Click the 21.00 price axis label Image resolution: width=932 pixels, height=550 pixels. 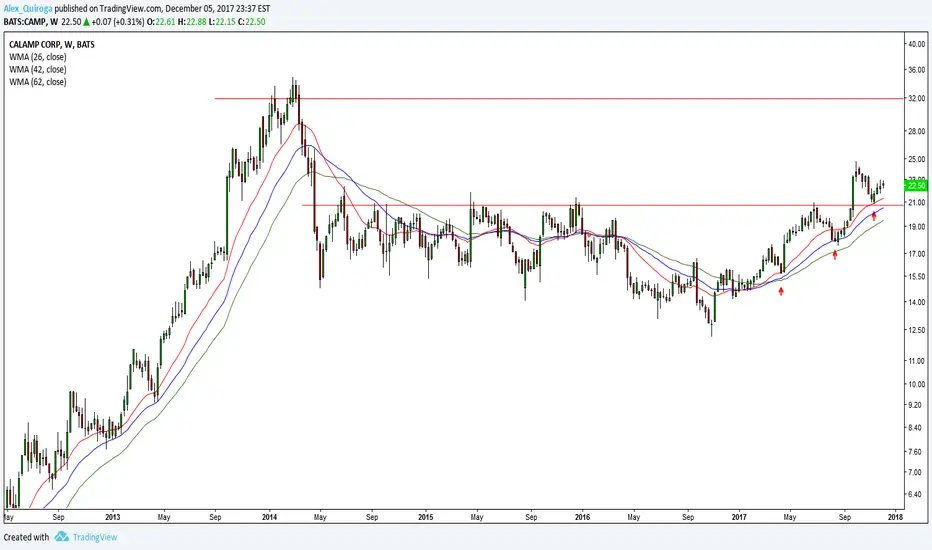coord(916,203)
